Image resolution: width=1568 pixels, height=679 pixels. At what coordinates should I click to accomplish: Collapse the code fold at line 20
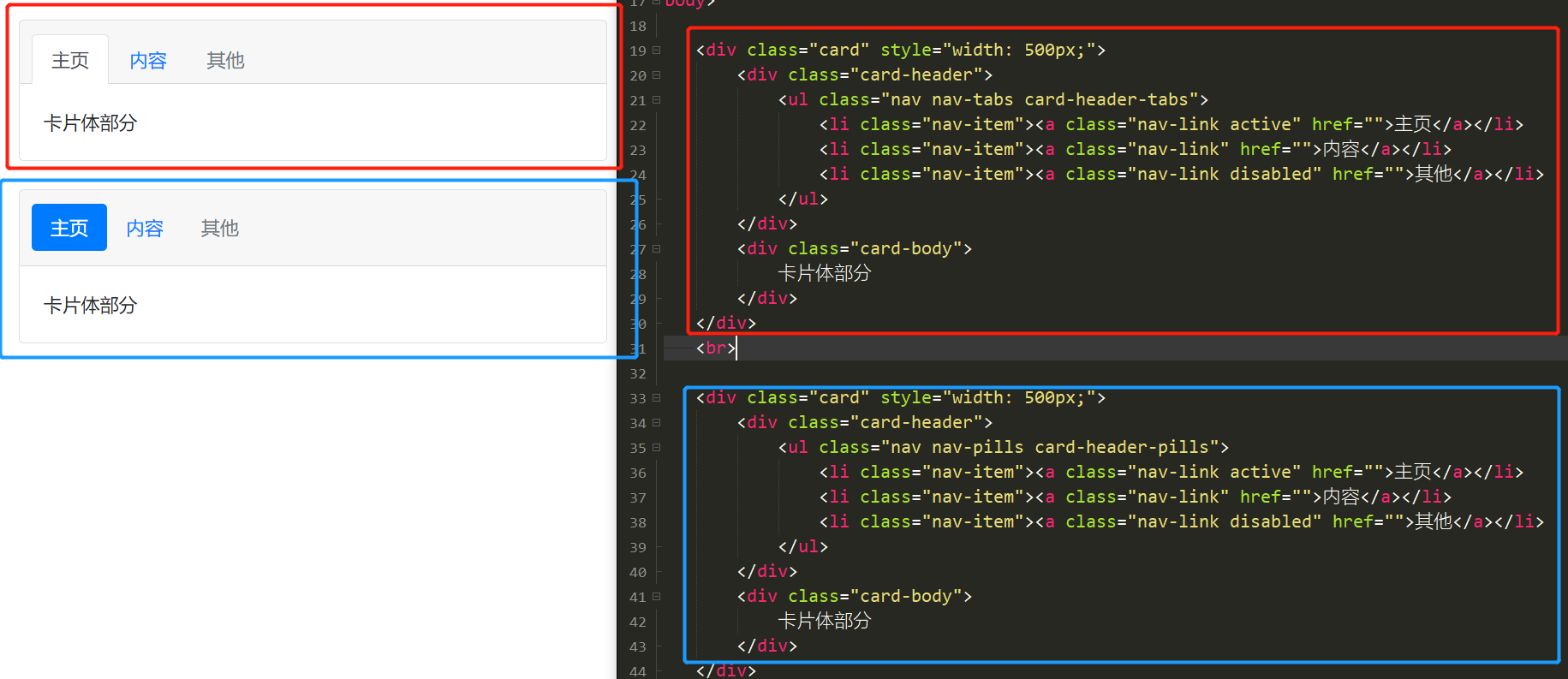pos(657,75)
